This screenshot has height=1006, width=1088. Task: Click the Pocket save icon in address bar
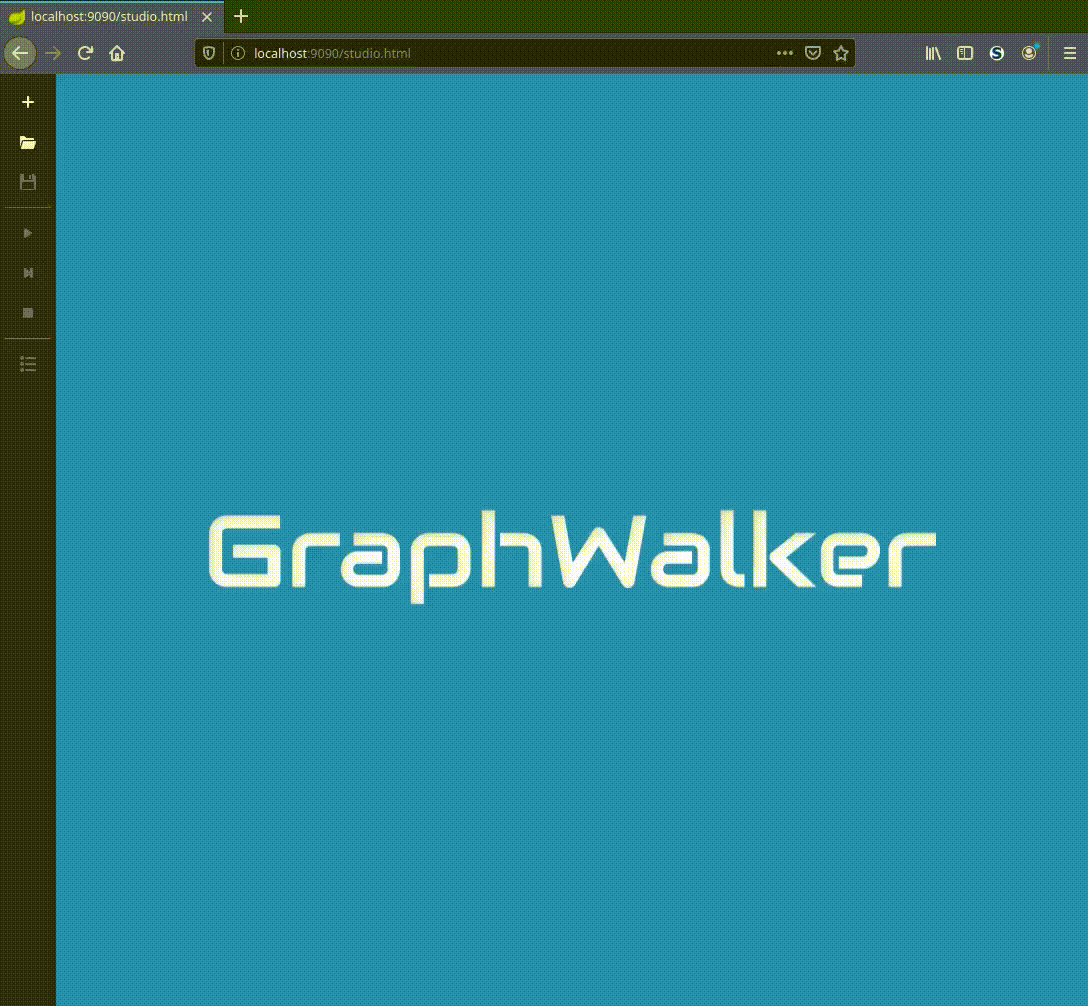[813, 53]
